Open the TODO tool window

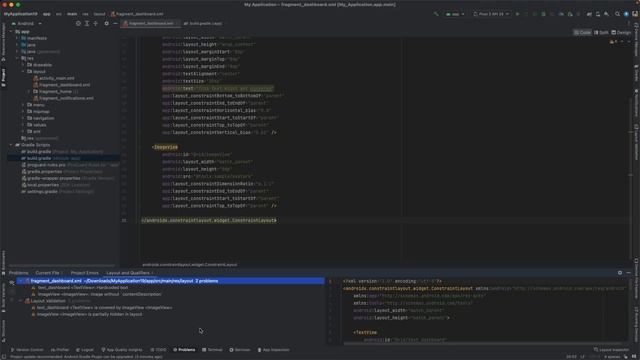pyautogui.click(x=158, y=350)
